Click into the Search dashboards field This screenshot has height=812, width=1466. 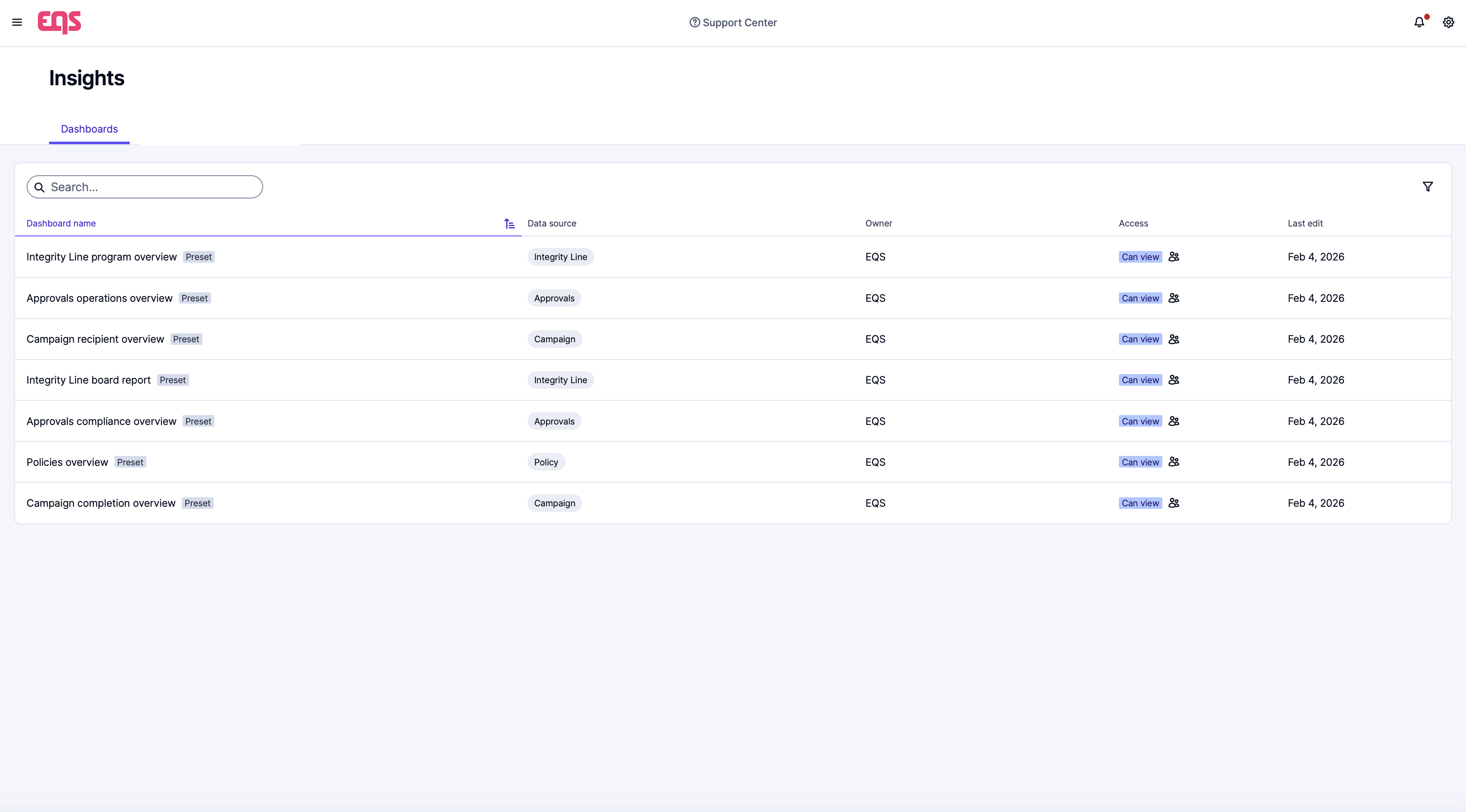pos(154,187)
